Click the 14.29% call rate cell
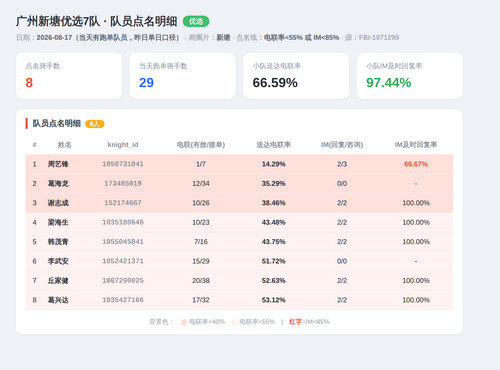Viewport: 500px width, 370px height. [273, 164]
